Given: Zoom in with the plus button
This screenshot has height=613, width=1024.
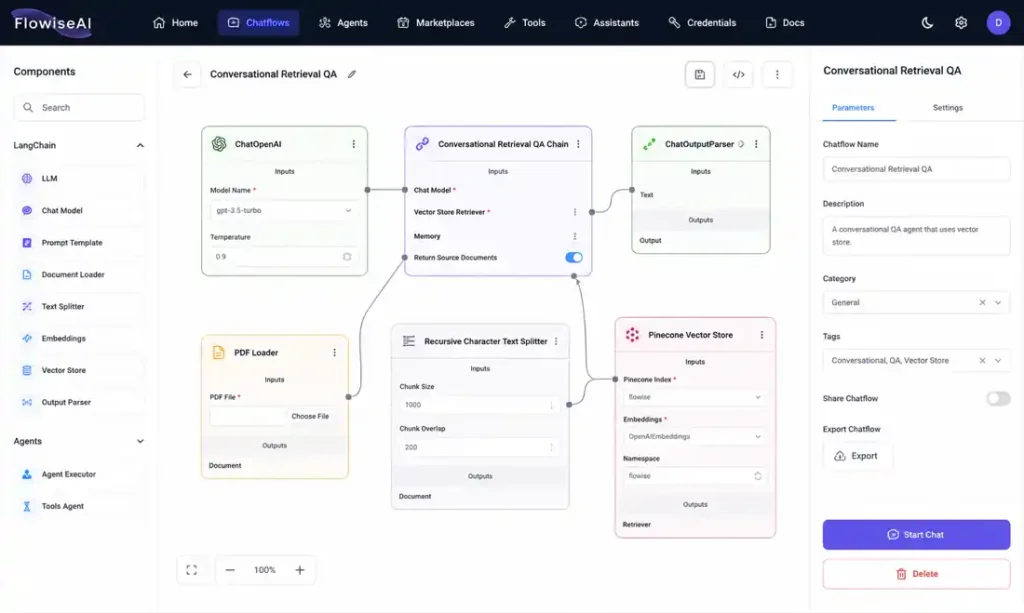Looking at the screenshot, I should click(300, 570).
